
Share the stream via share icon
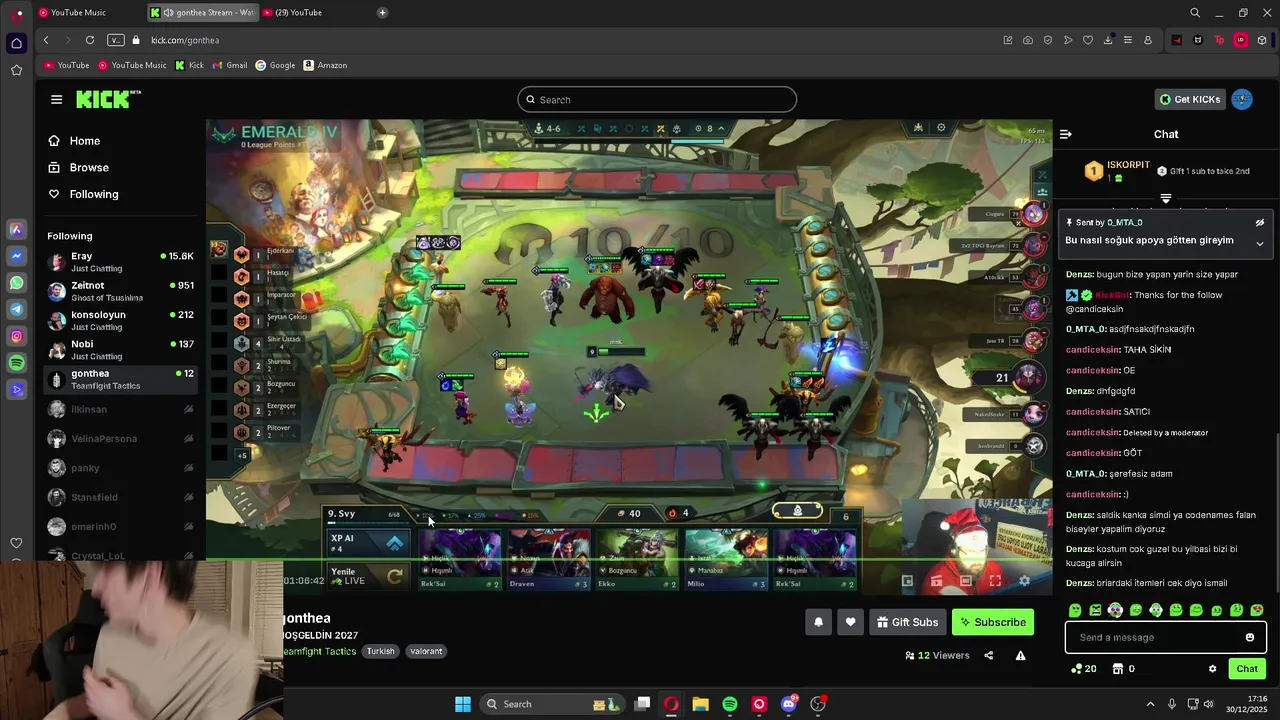click(x=988, y=655)
